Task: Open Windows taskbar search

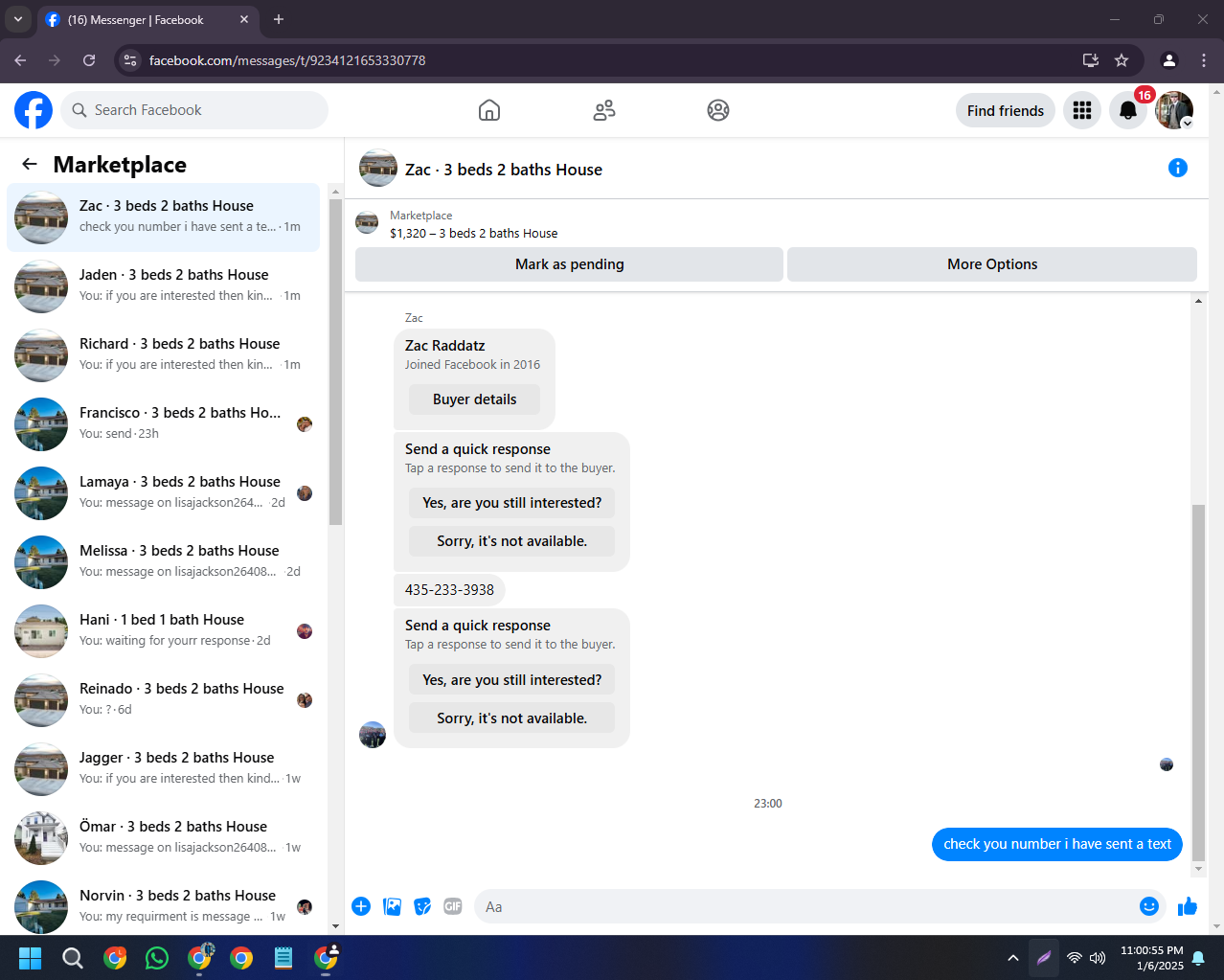Action: pos(73,958)
